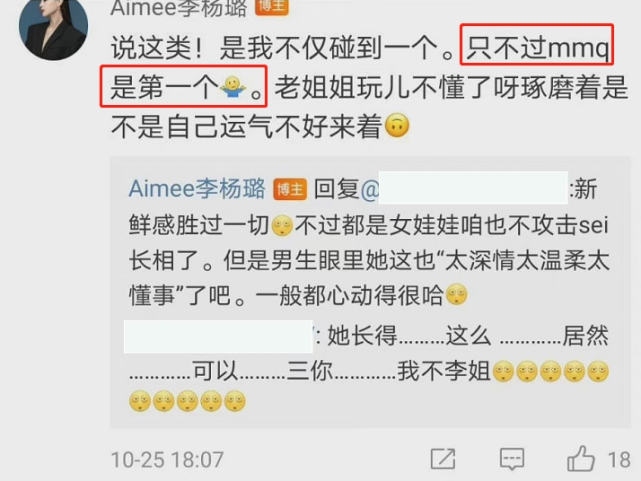The width and height of the screenshot is (641, 481).
Task: Tap the 18 likes count
Action: 619,460
